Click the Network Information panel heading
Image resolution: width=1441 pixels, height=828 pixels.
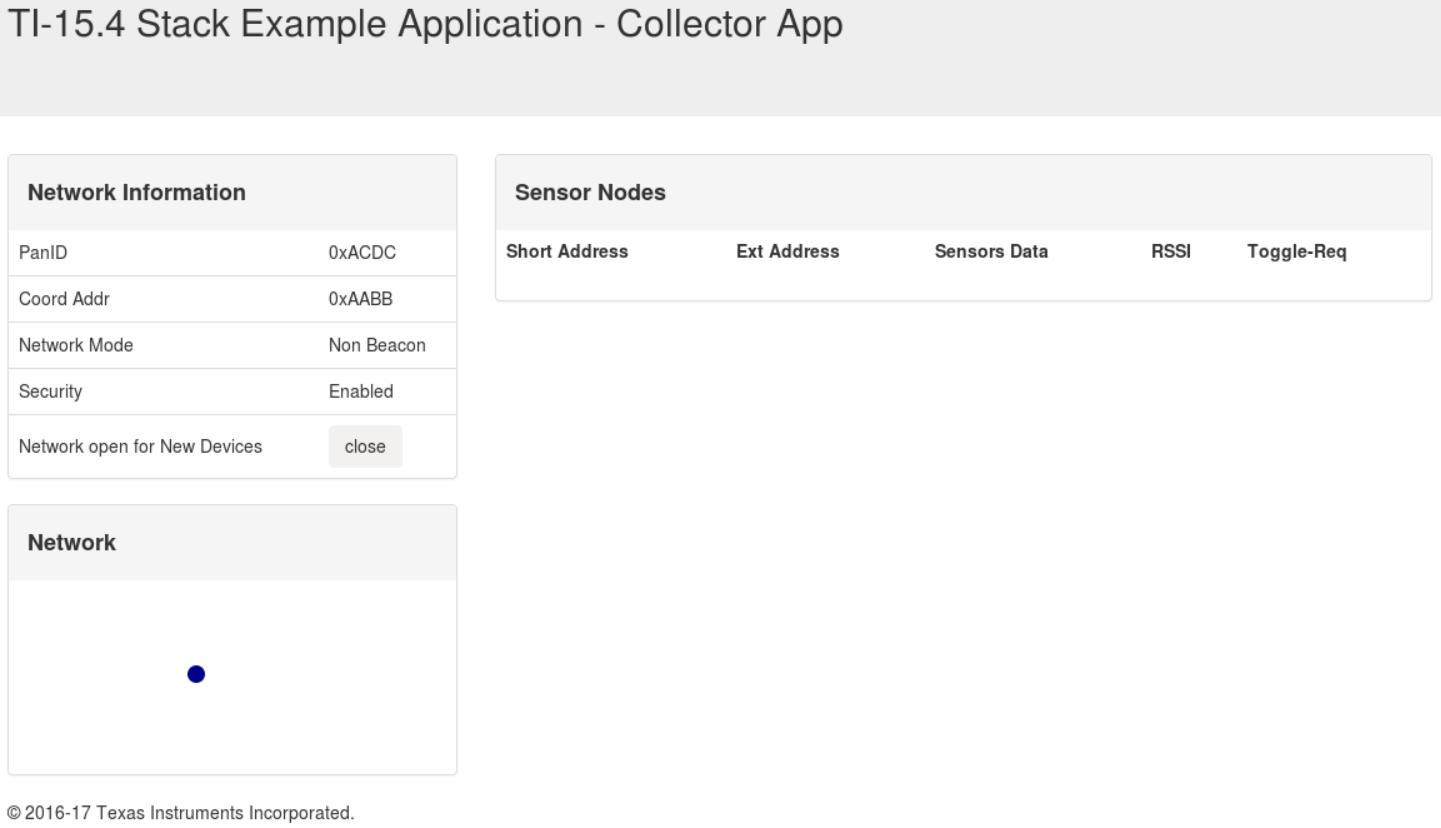(x=137, y=193)
